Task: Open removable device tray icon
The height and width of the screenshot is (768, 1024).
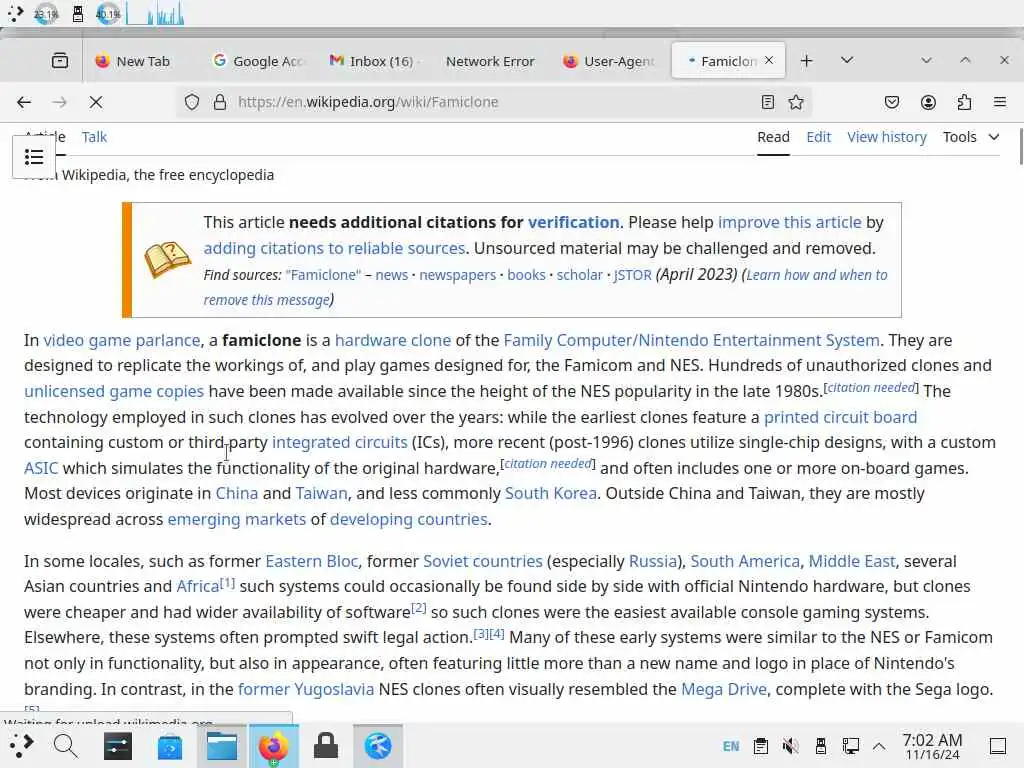Action: [821, 746]
